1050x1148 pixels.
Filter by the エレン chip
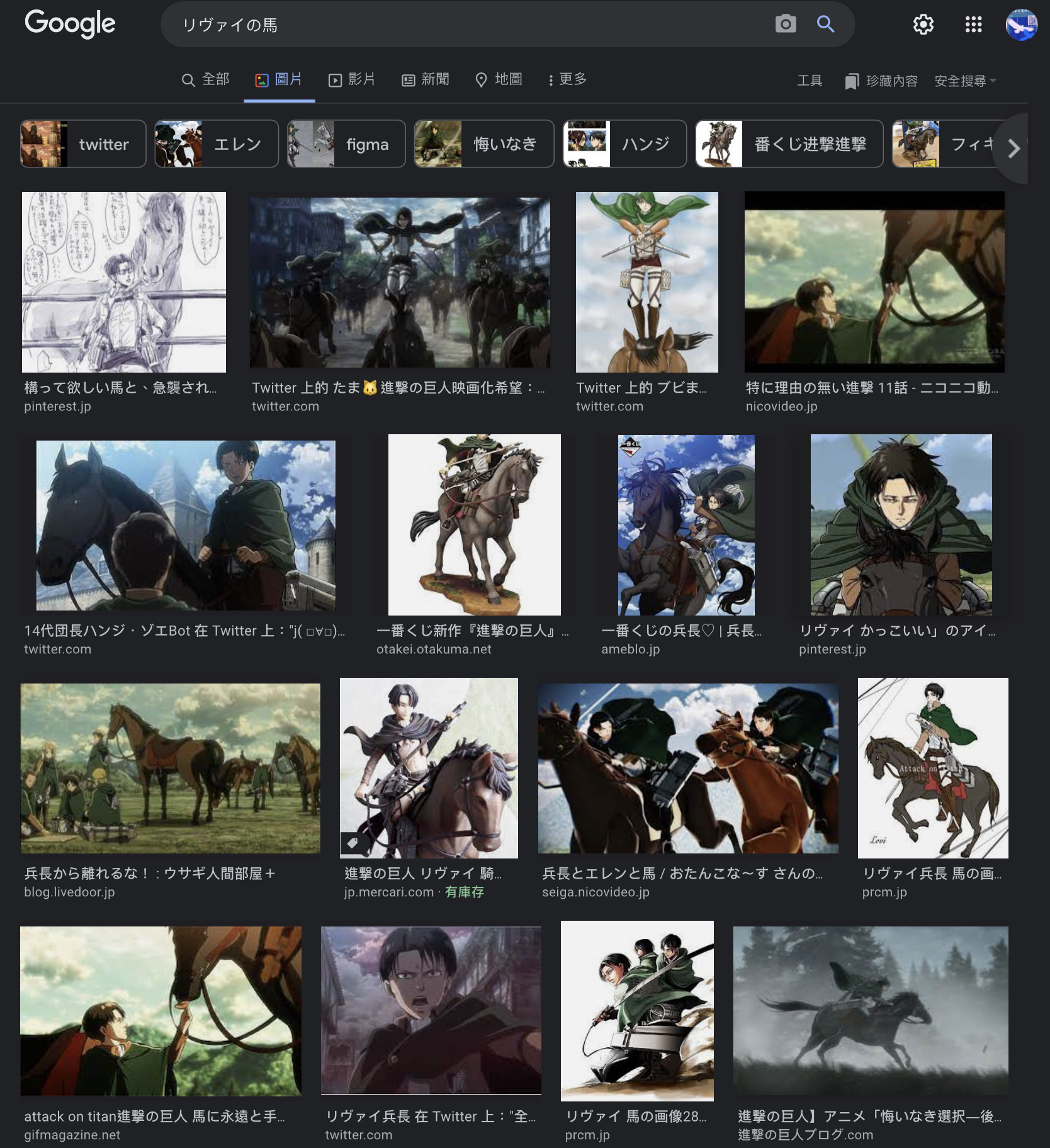pos(217,144)
